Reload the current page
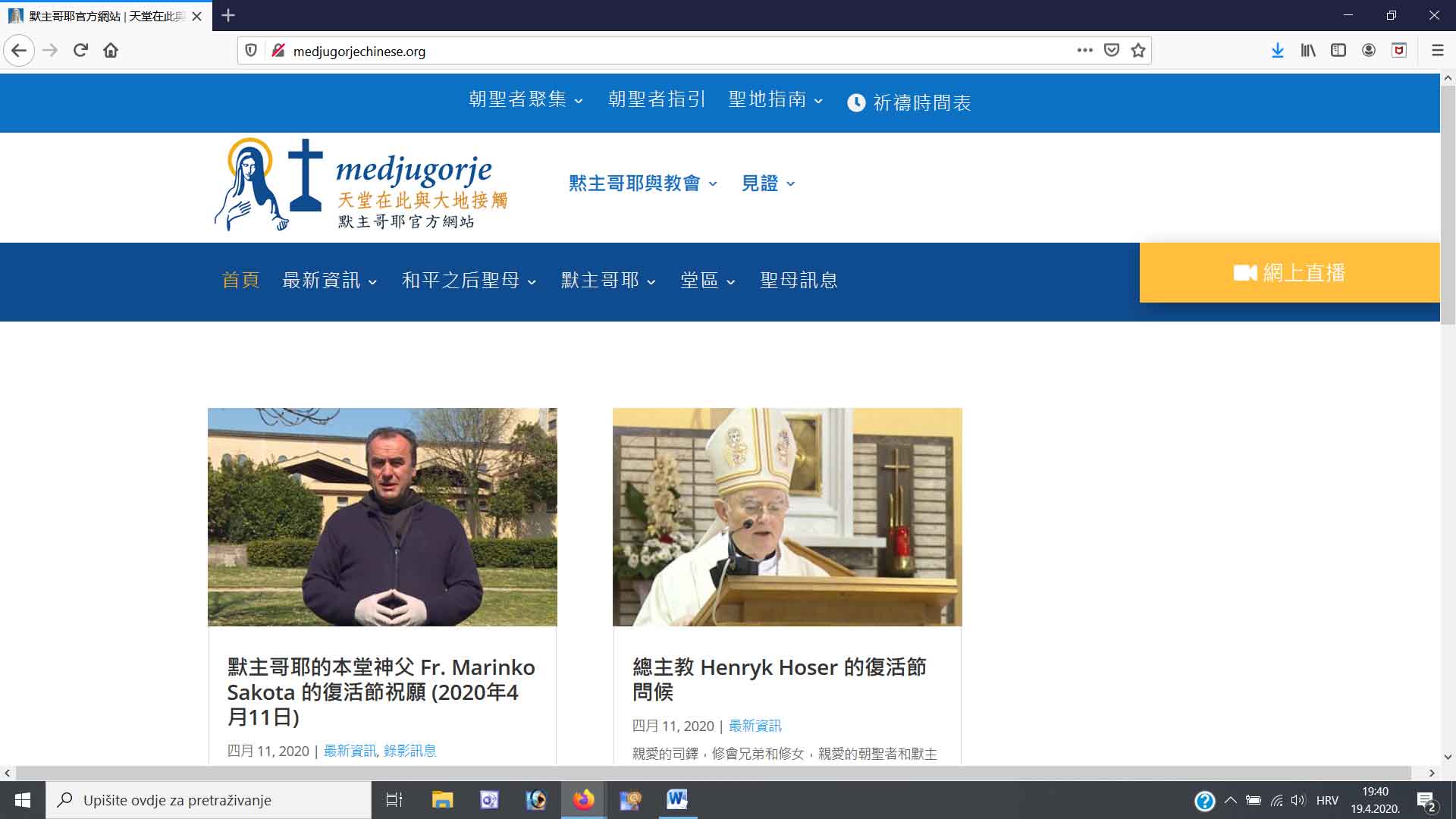 (80, 51)
